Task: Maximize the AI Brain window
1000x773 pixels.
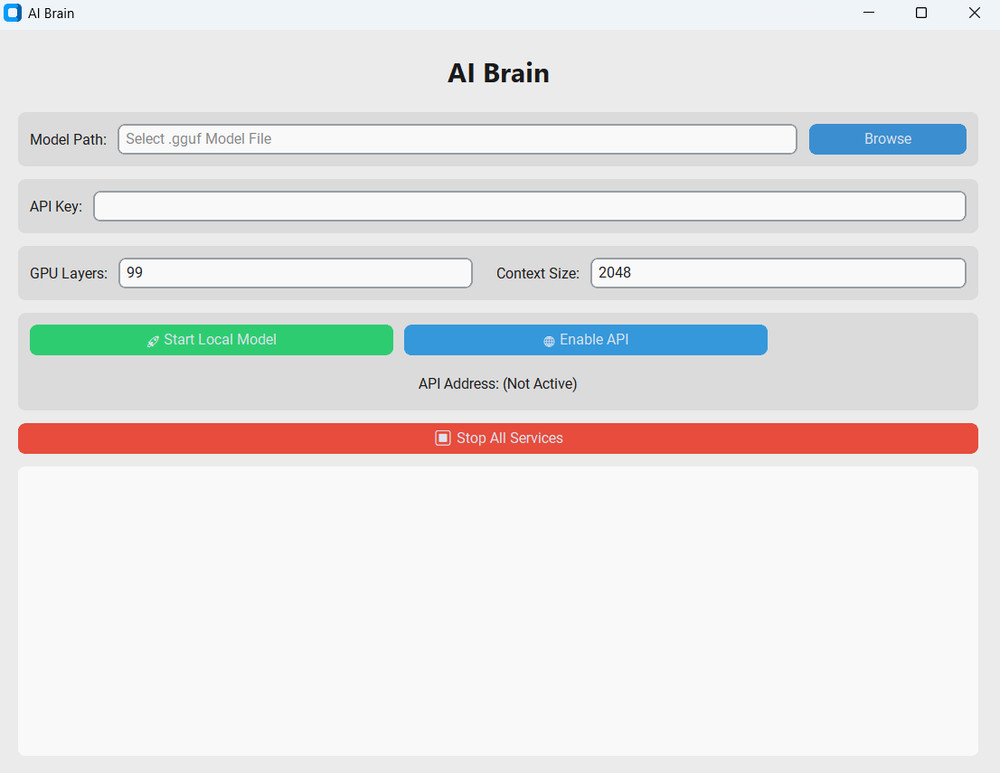Action: click(x=921, y=13)
